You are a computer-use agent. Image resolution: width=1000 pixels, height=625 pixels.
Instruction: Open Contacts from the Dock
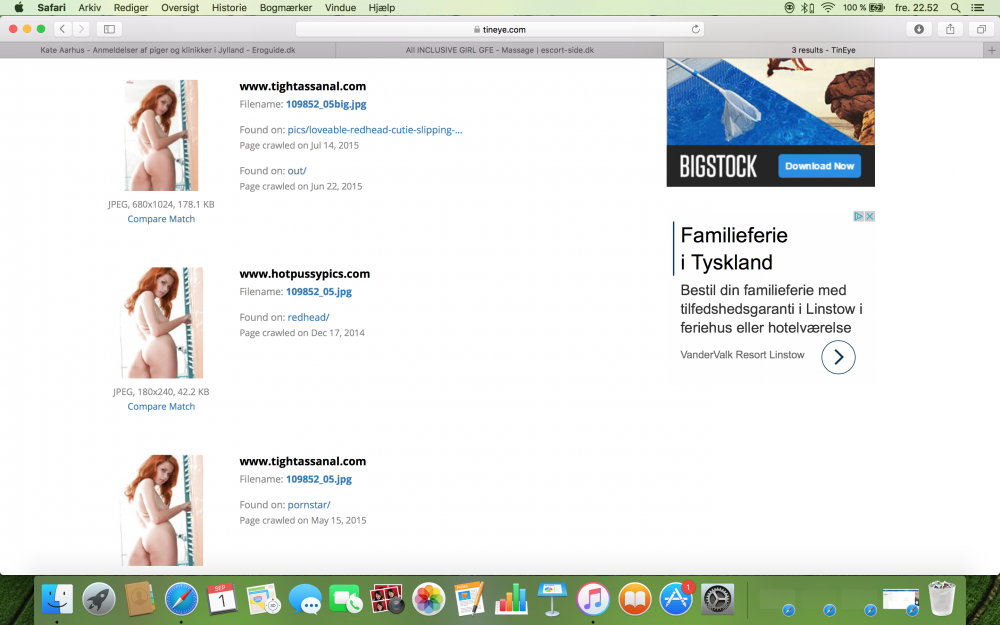(140, 599)
